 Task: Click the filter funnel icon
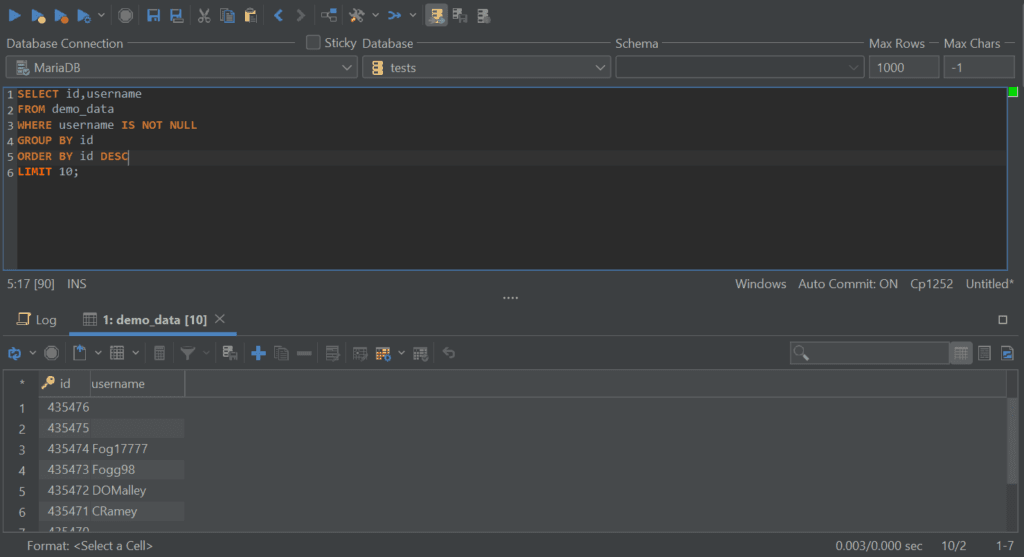(187, 353)
